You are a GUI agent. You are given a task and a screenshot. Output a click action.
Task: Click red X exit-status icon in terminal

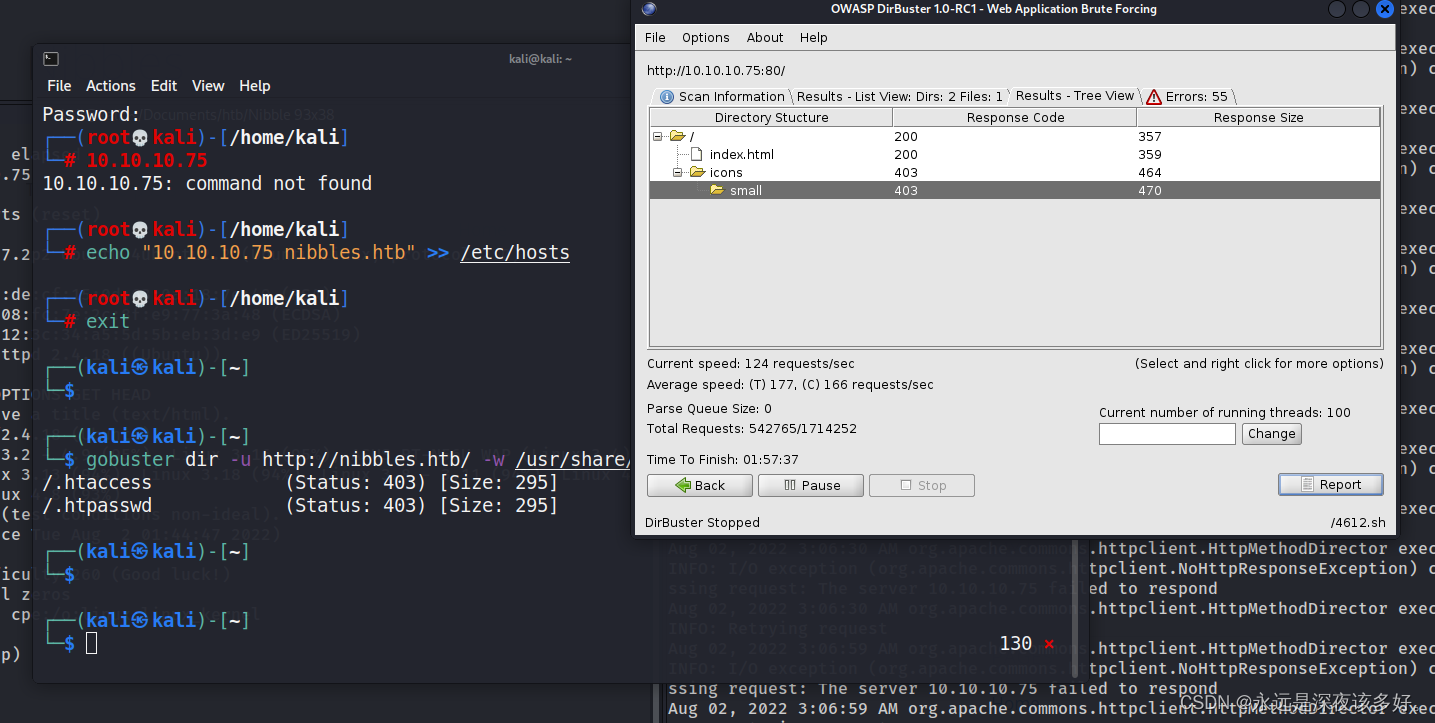point(1049,644)
